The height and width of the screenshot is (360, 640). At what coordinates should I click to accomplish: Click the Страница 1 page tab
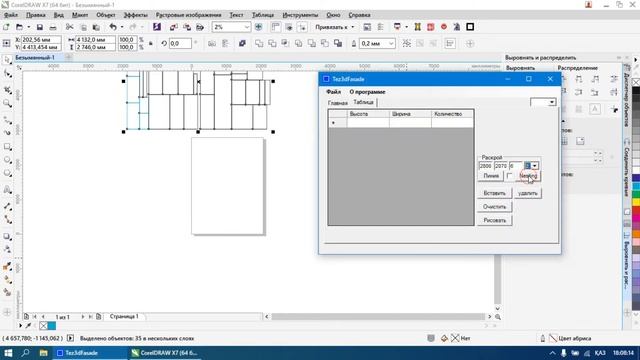[x=124, y=316]
